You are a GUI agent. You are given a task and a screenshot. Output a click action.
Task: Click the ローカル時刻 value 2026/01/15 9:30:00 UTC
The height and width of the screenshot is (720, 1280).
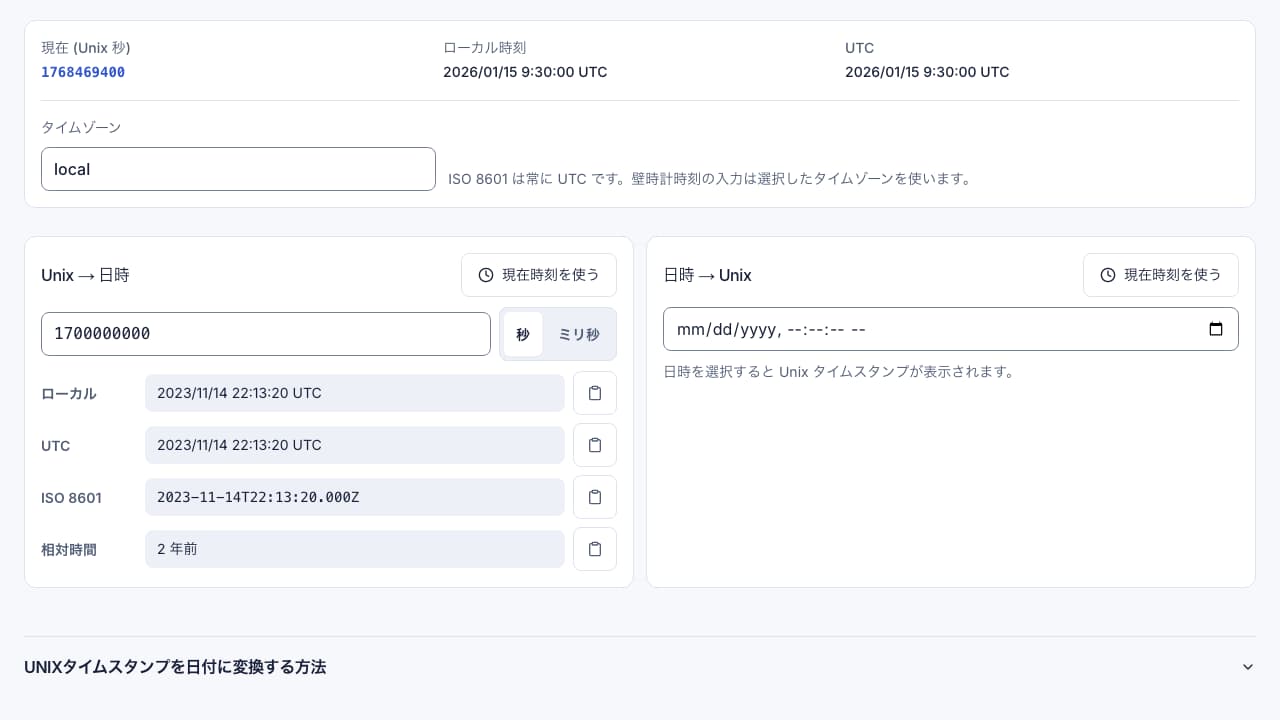[x=525, y=72]
